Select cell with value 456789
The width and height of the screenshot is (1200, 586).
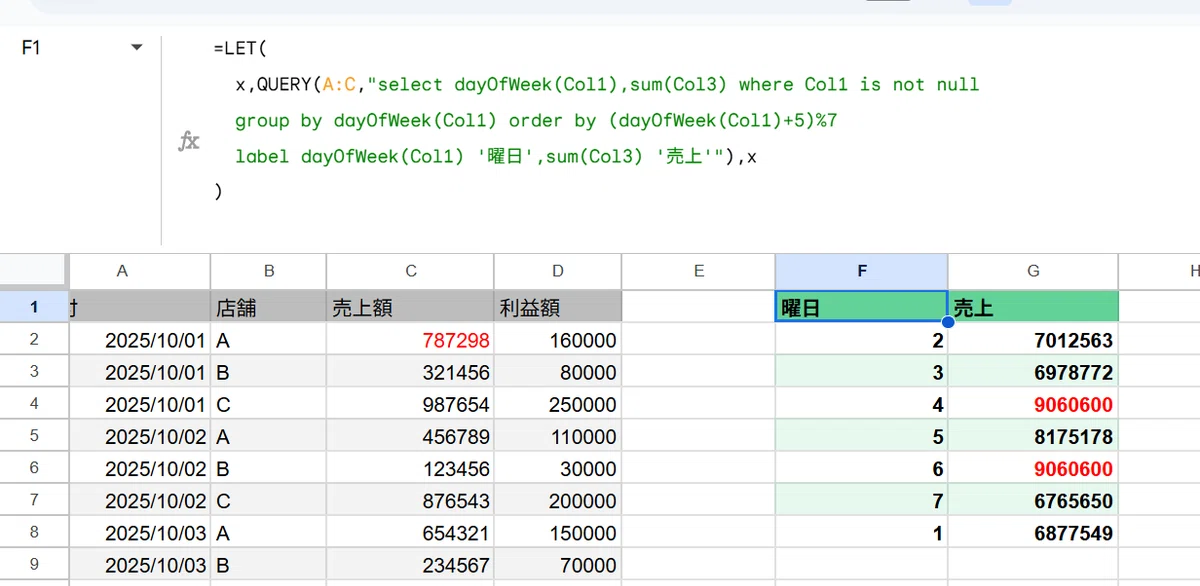410,436
